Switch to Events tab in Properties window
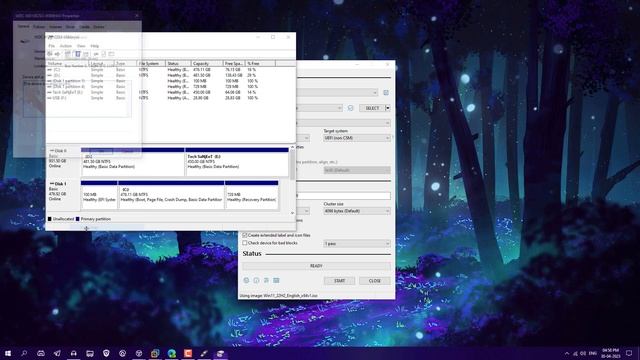The width and height of the screenshot is (640, 360). click(99, 27)
